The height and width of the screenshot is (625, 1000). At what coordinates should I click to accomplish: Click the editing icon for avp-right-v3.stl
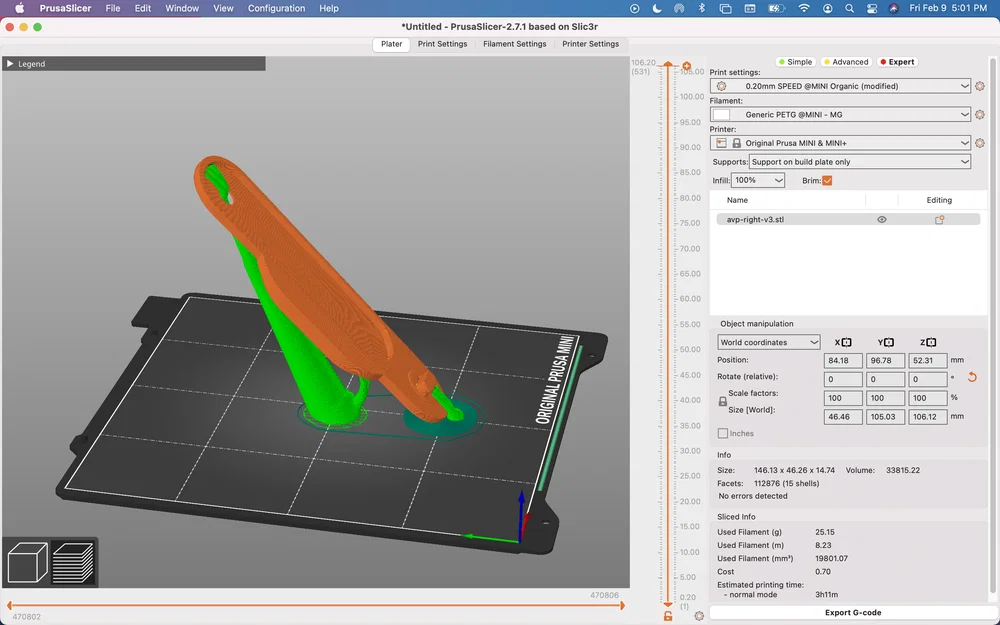tap(939, 219)
